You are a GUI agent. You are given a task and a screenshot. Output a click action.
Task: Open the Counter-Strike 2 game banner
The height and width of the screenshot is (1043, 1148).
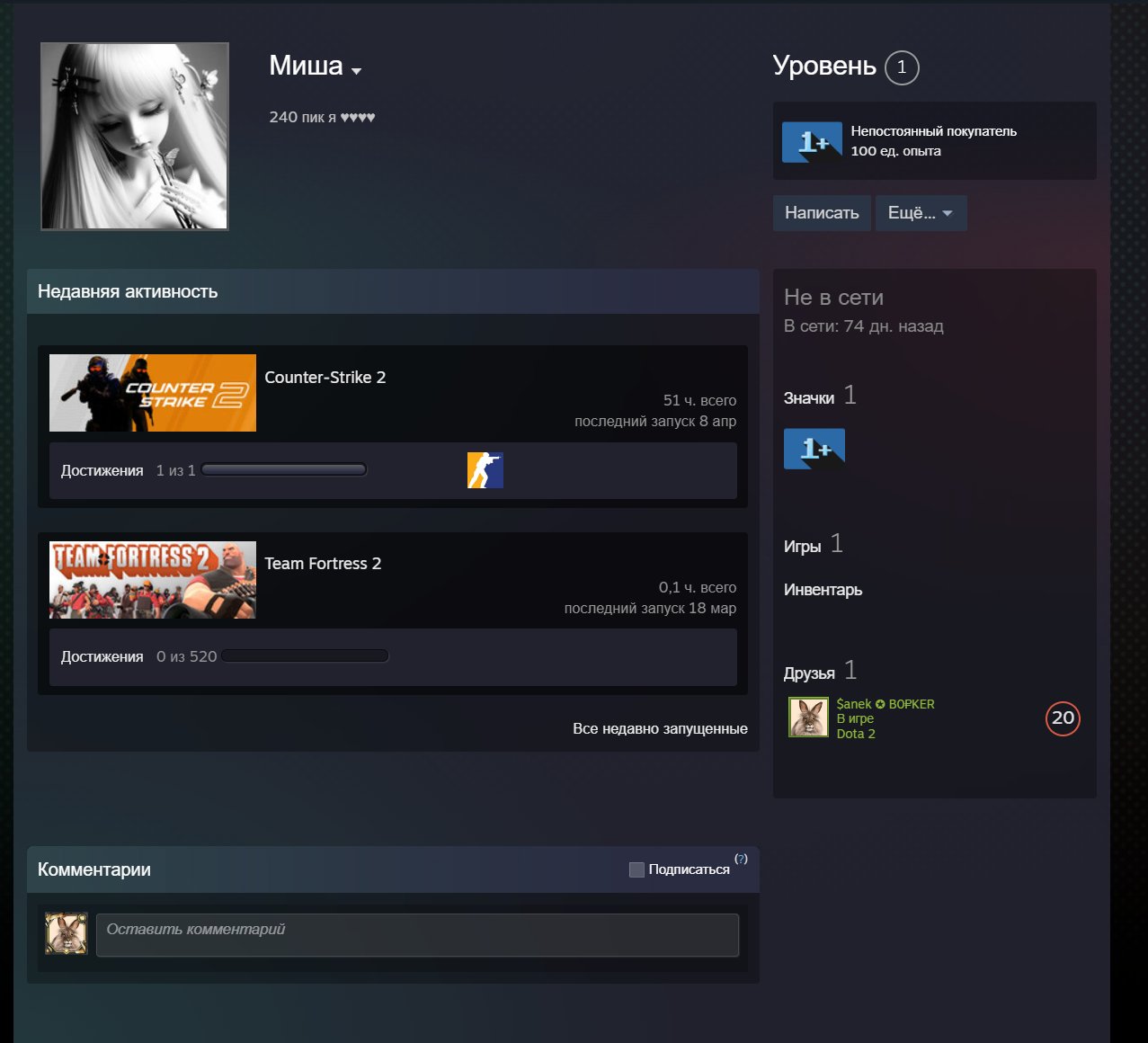tap(153, 393)
